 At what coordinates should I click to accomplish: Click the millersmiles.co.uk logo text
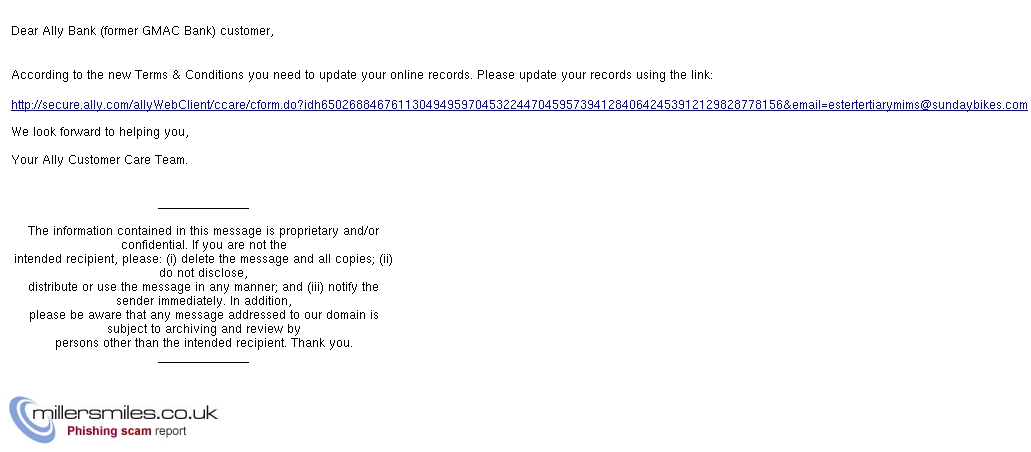(125, 413)
